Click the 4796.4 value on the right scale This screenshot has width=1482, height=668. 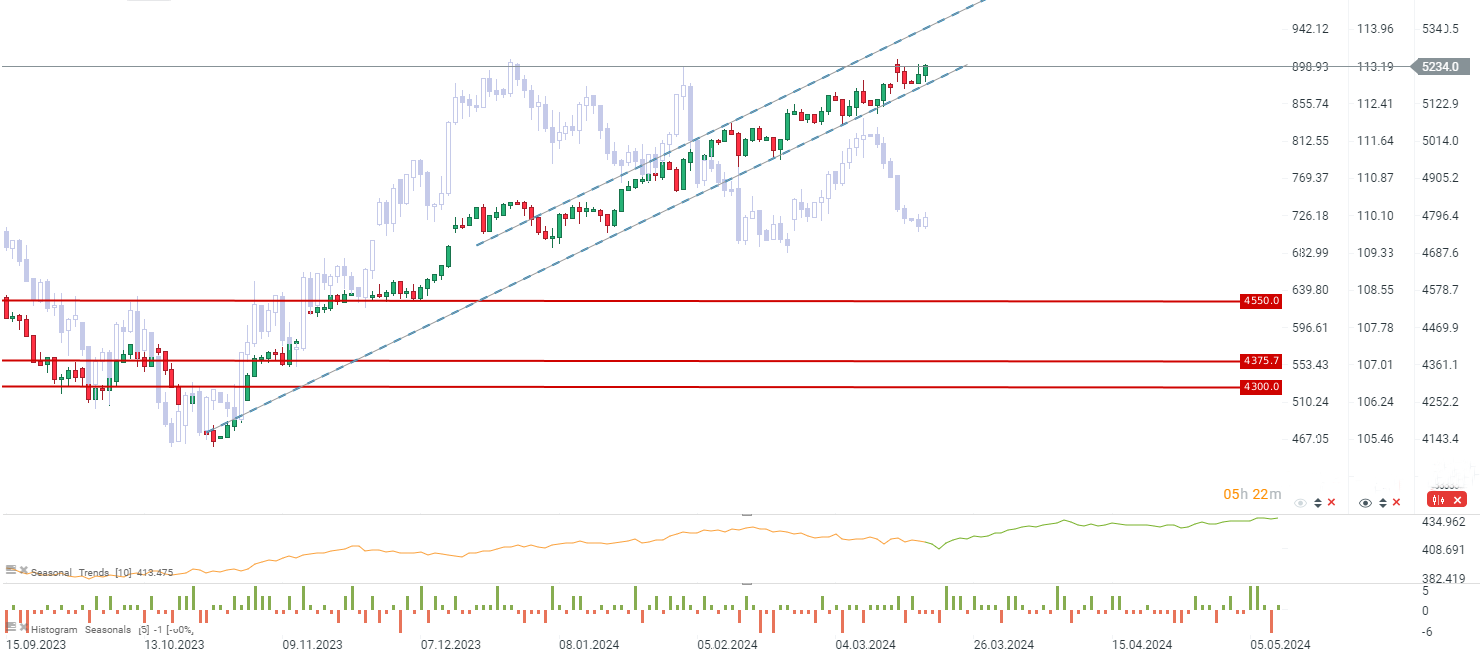coord(1441,216)
